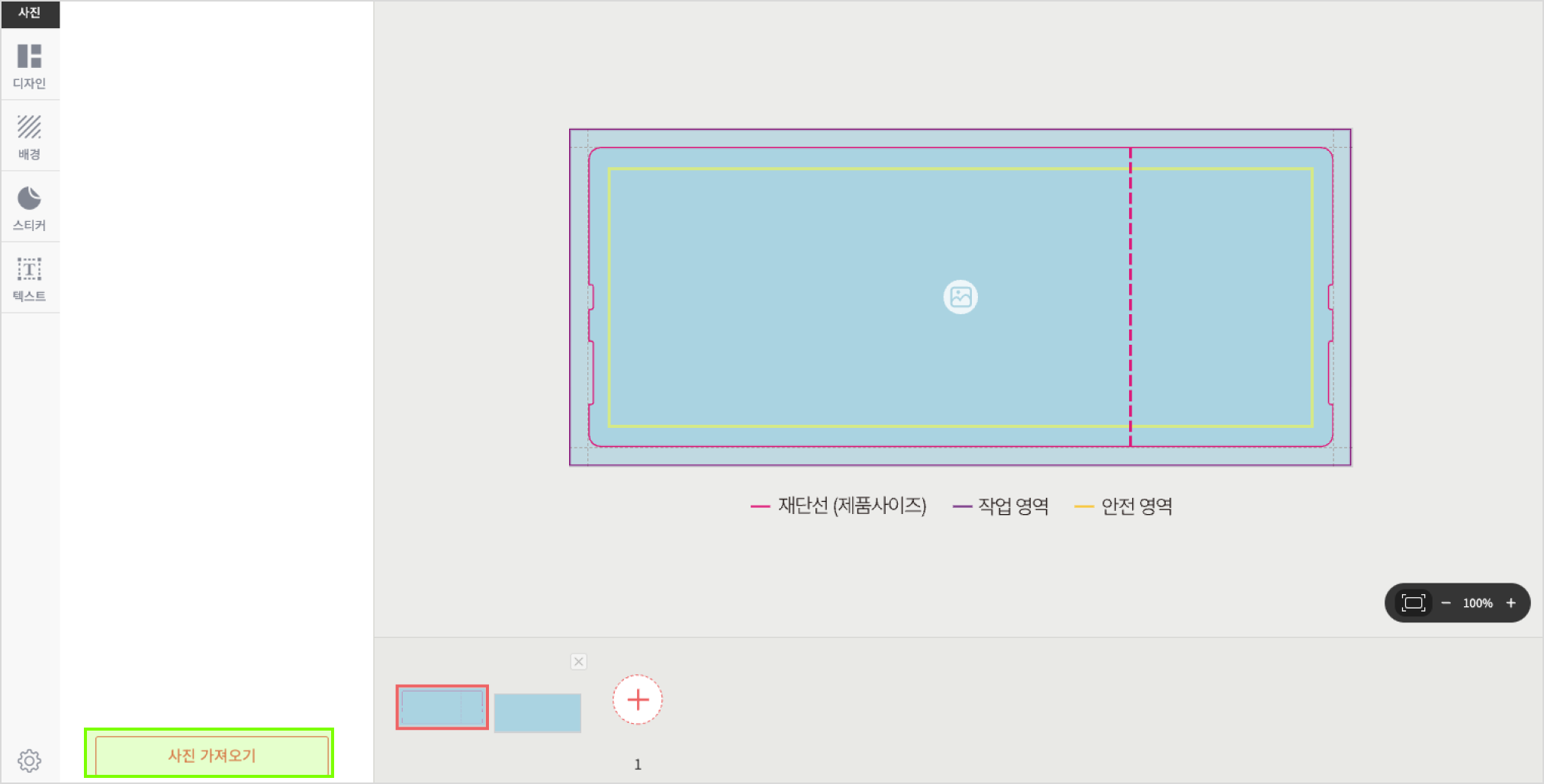
Task: Select the 텍스트 text tool
Action: pos(30,278)
